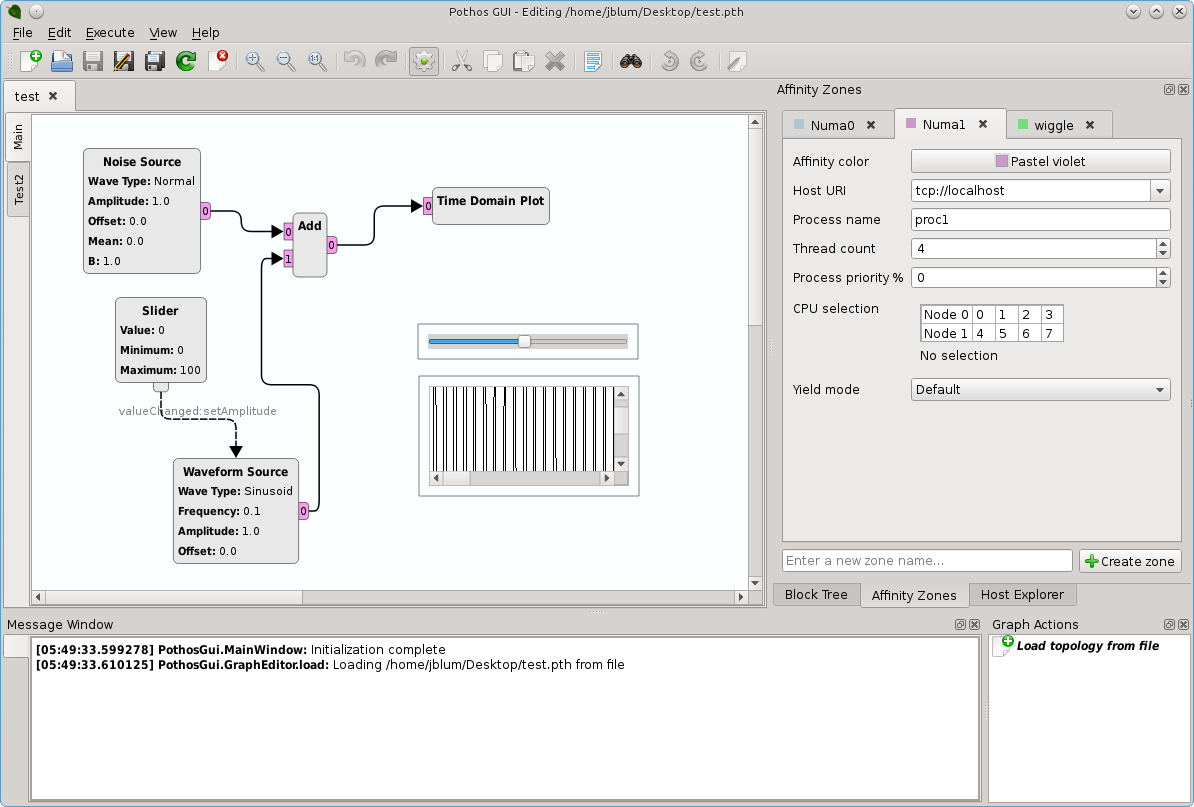This screenshot has height=807, width=1194.
Task: Switch to the Test2 graph page tab
Action: tap(18, 189)
